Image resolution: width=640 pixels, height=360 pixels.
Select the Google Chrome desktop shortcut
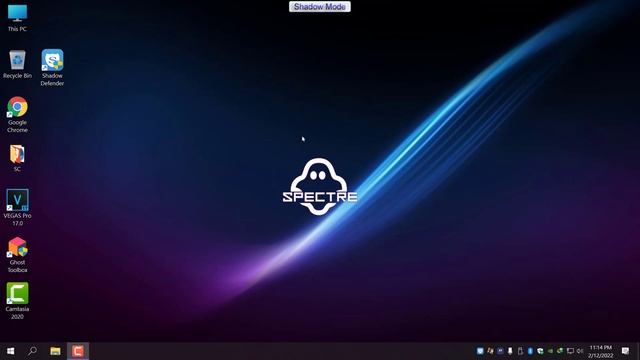point(17,115)
